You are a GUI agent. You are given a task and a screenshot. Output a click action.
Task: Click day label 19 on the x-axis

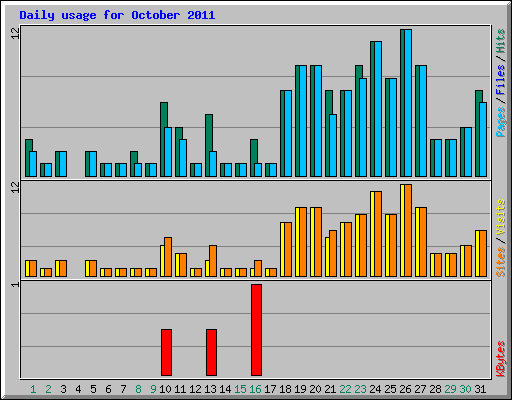tap(300, 389)
